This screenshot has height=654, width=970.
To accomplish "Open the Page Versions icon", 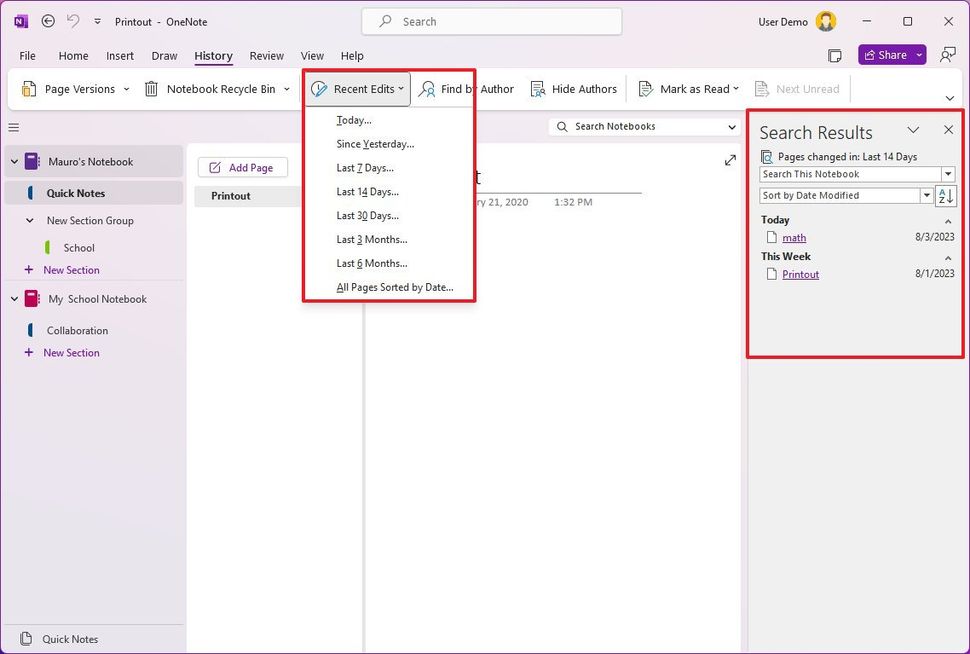I will [x=29, y=88].
